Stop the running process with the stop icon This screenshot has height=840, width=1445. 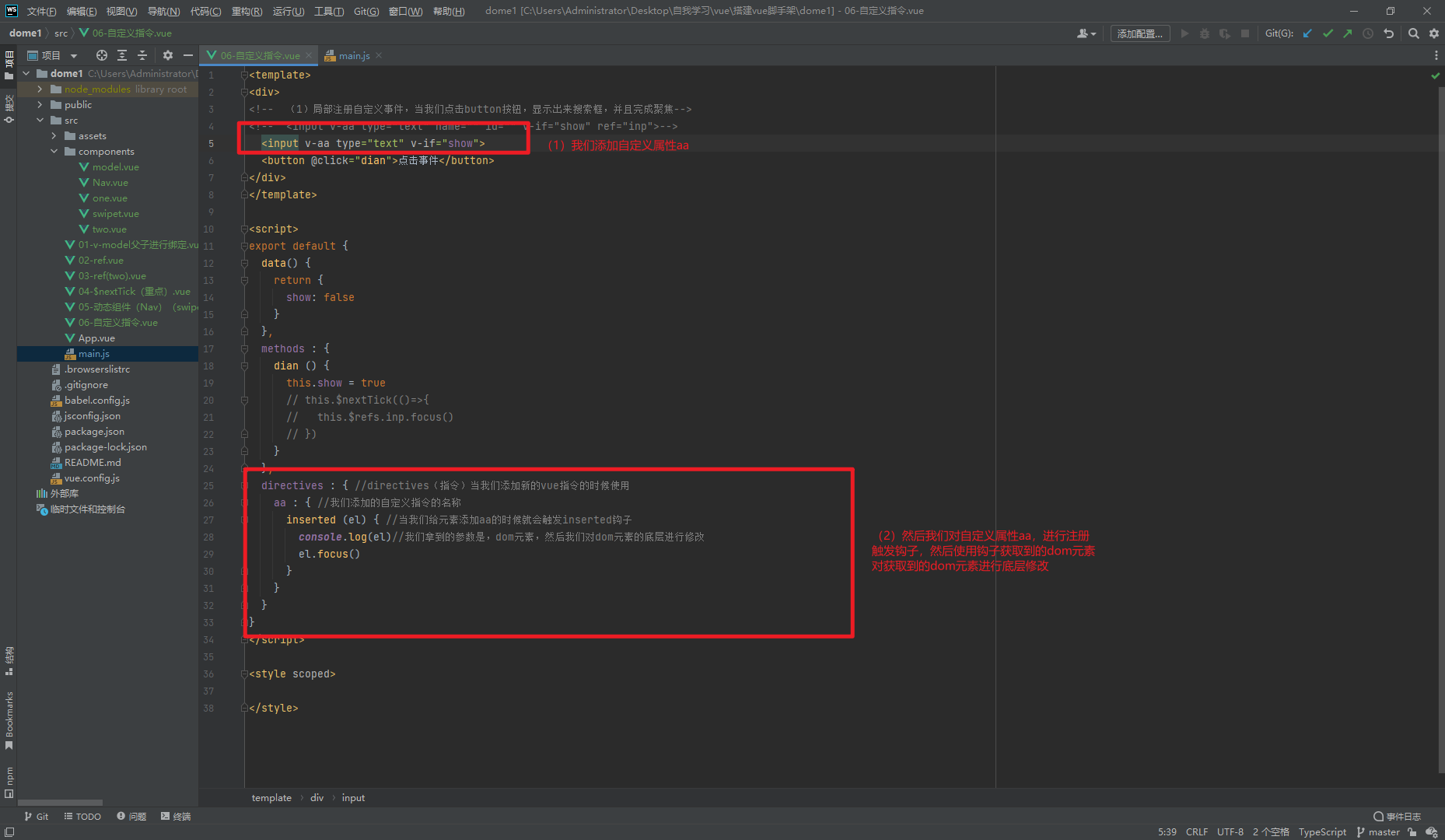(x=1245, y=33)
